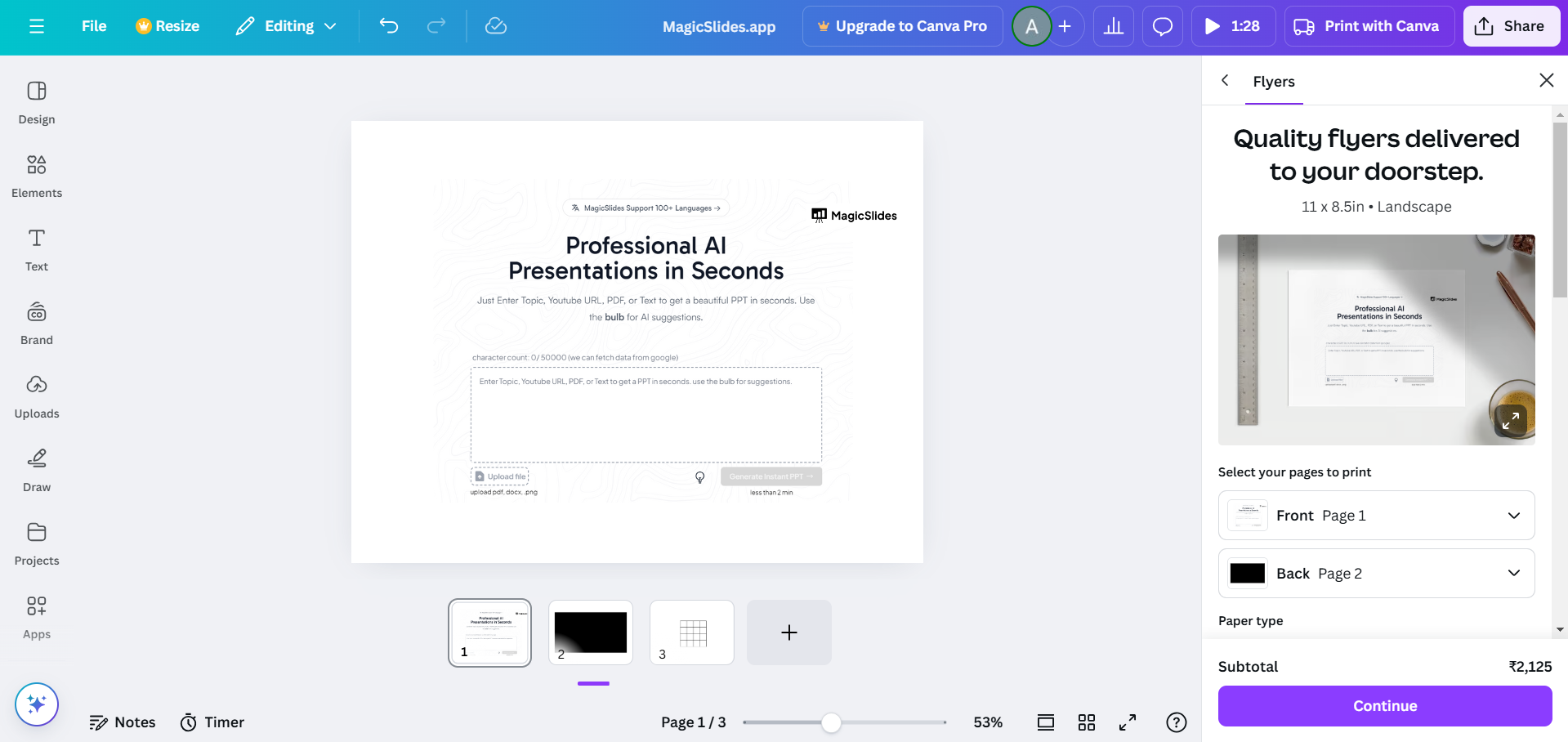This screenshot has width=1568, height=742.
Task: Open the analytics chart icon
Action: [x=1114, y=26]
